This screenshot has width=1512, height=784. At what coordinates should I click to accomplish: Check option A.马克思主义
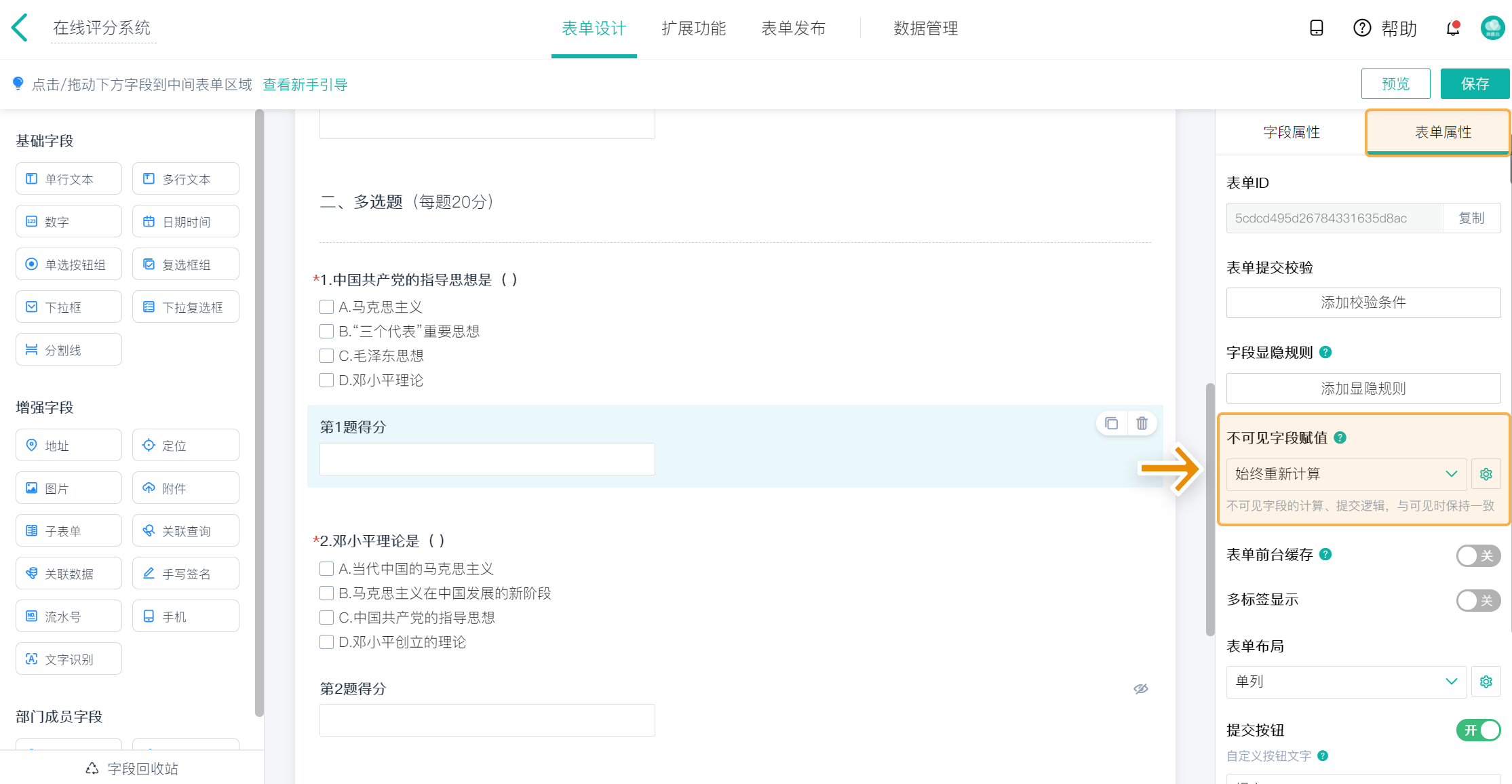[326, 307]
